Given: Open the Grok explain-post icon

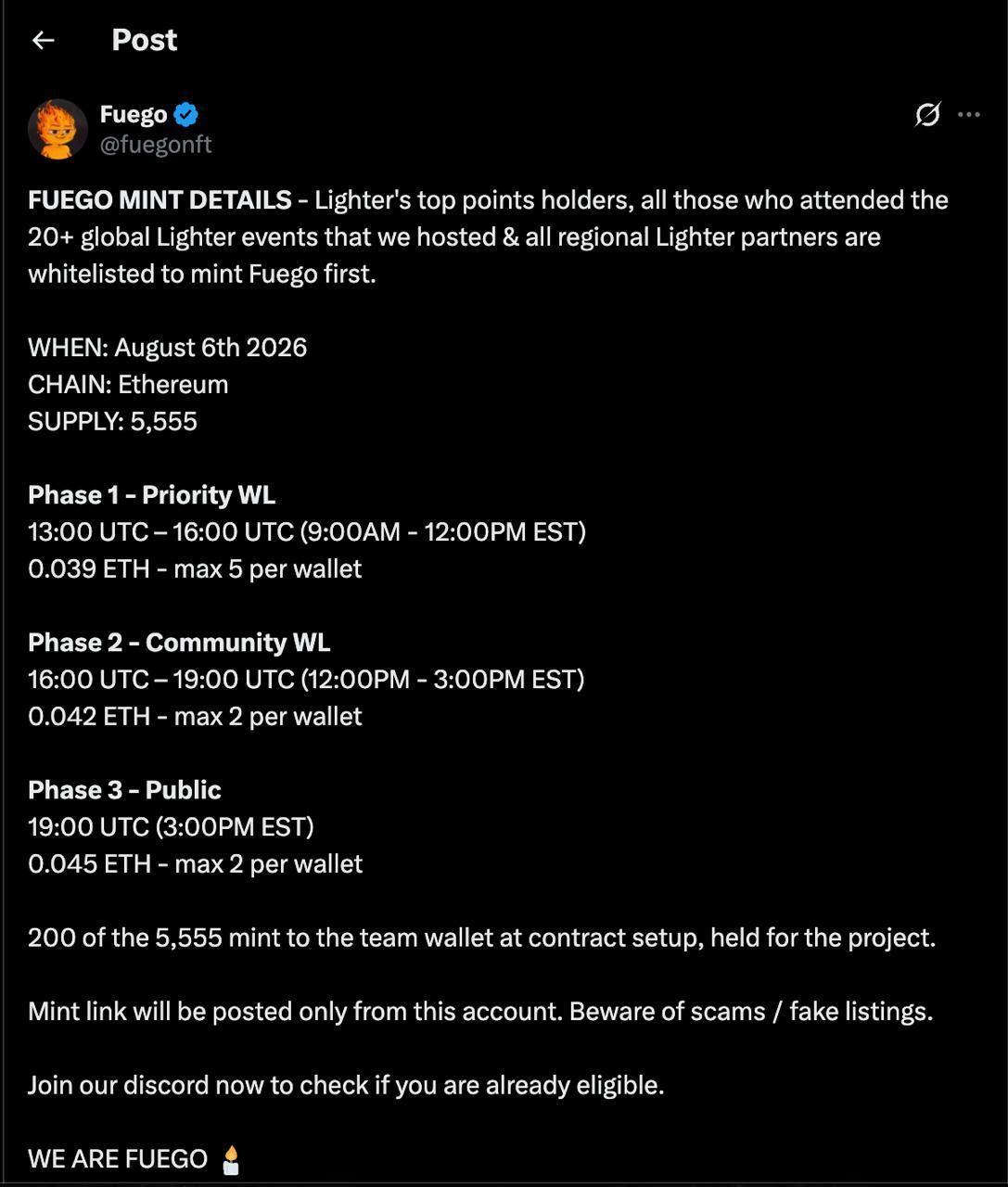Looking at the screenshot, I should pos(927,114).
